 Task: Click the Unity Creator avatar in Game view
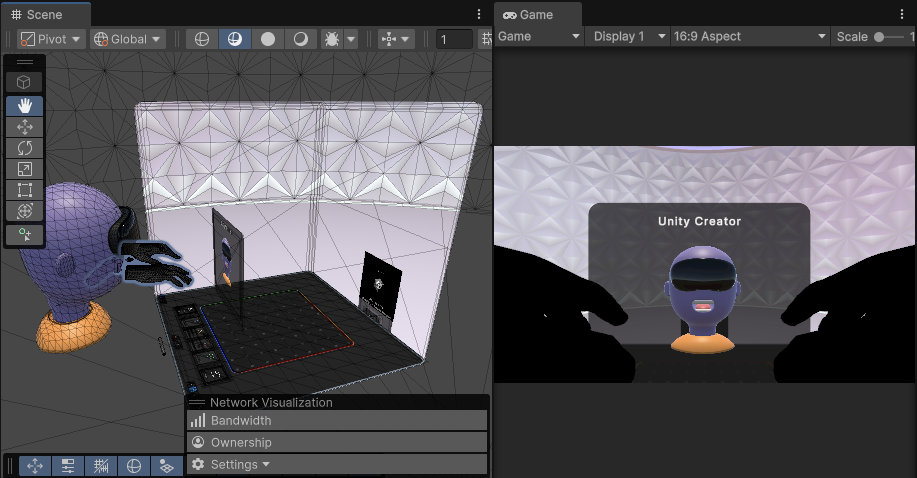pos(702,298)
